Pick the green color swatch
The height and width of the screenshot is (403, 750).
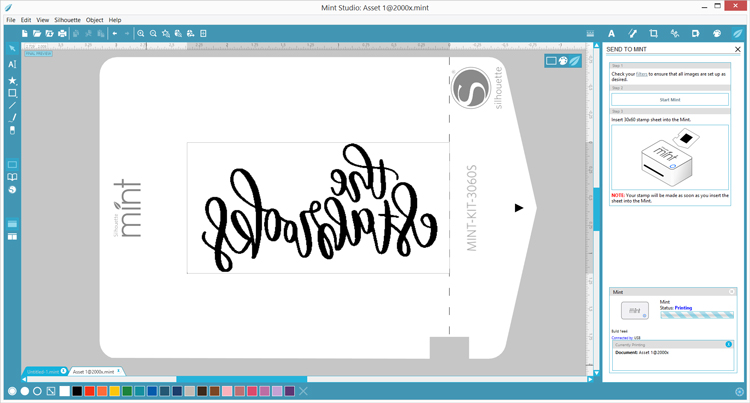pos(127,391)
